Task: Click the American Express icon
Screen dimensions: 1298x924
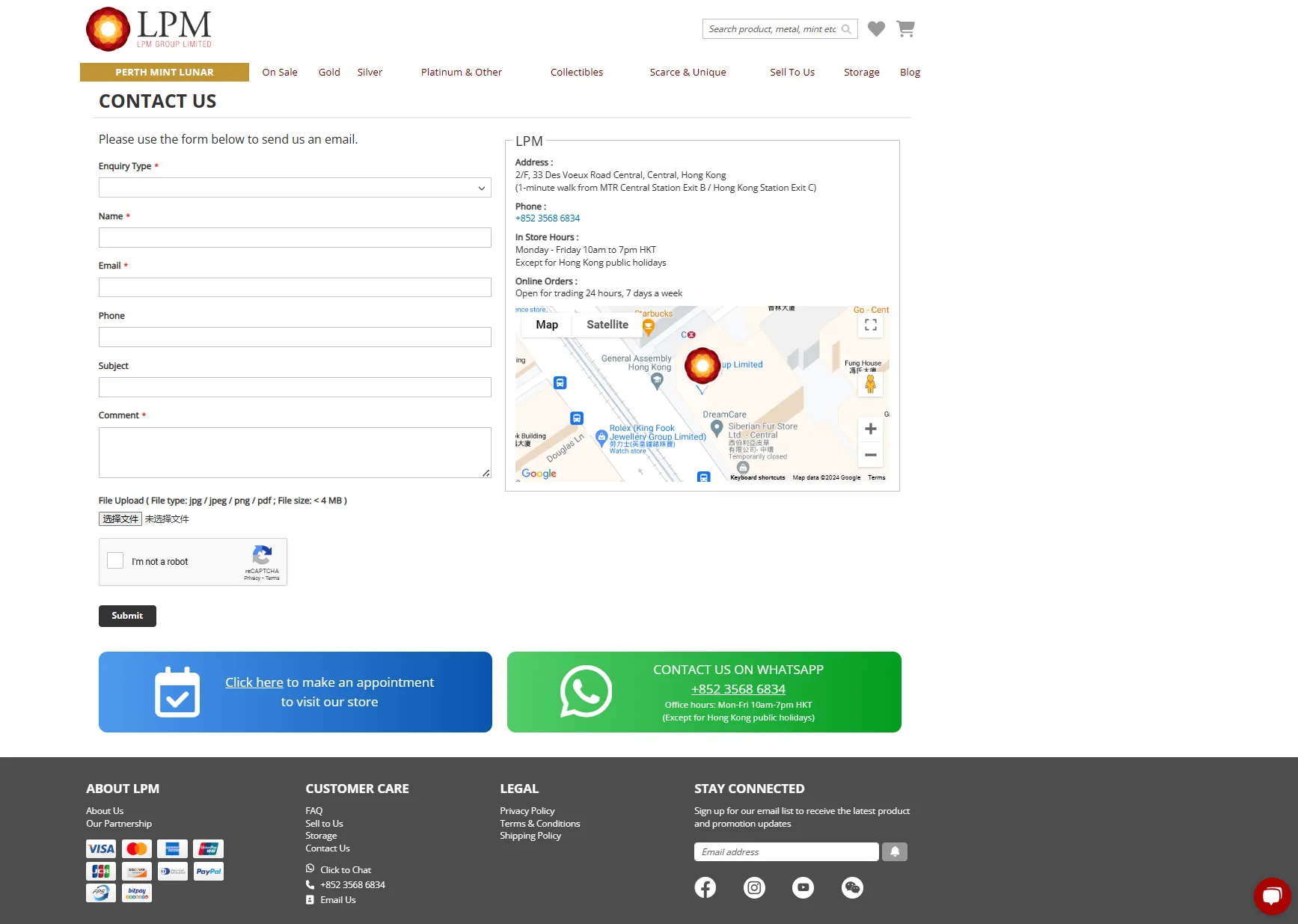Action: pyautogui.click(x=173, y=848)
